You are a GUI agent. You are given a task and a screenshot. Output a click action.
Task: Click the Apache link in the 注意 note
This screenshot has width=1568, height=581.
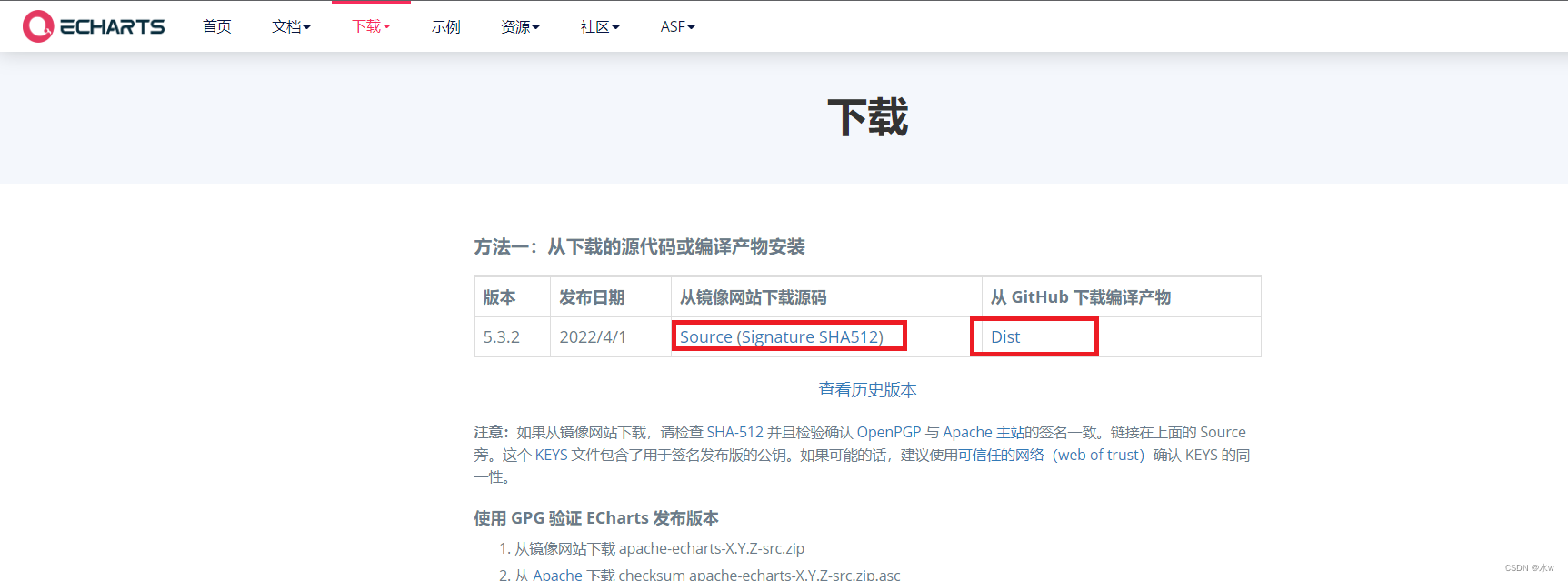point(967,432)
